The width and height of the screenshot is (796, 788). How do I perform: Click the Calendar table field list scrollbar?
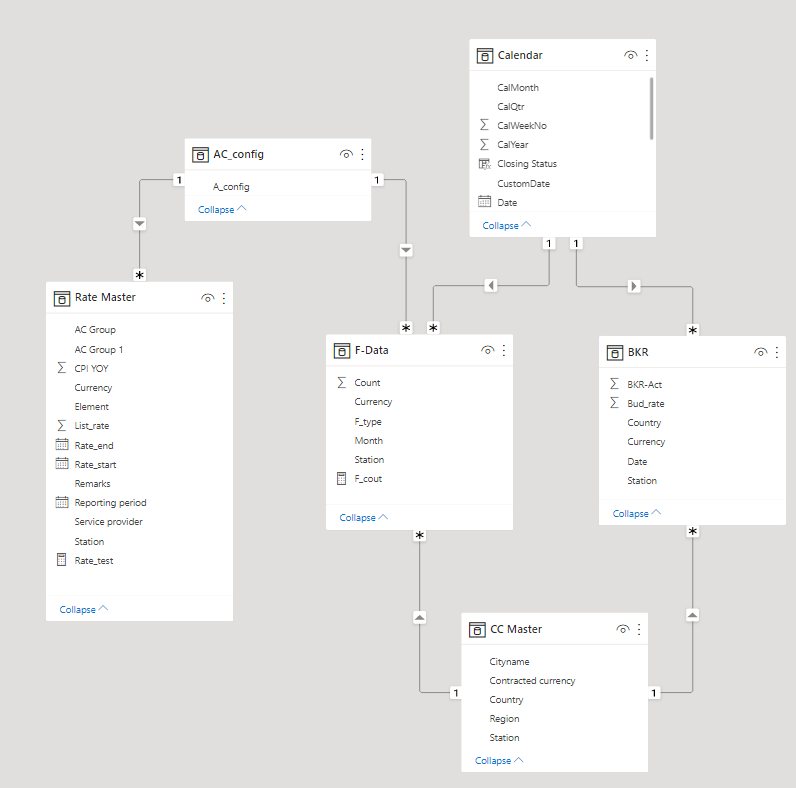pyautogui.click(x=652, y=108)
